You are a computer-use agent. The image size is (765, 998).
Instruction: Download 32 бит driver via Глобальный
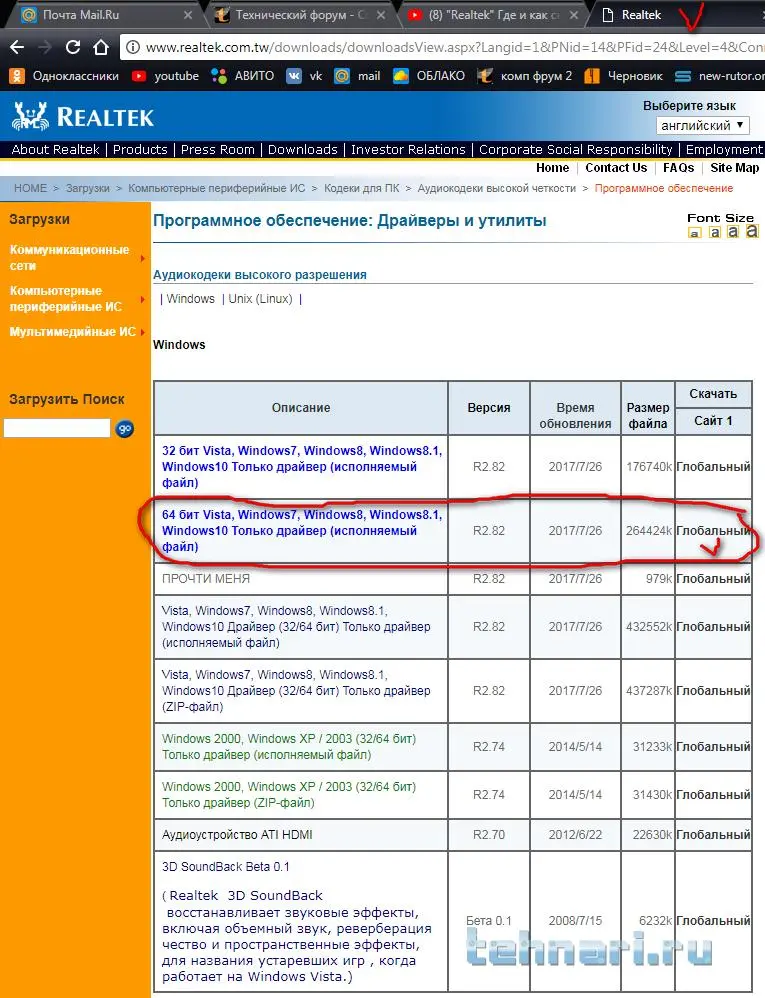[713, 467]
